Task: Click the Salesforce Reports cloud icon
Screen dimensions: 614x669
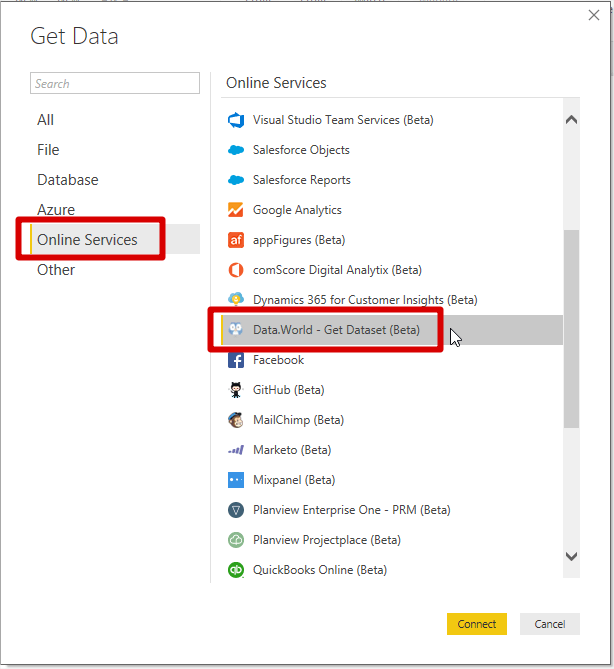Action: click(x=236, y=180)
